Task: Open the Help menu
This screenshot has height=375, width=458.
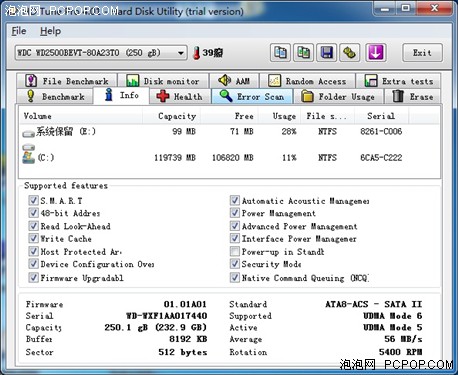Action: click(x=50, y=31)
